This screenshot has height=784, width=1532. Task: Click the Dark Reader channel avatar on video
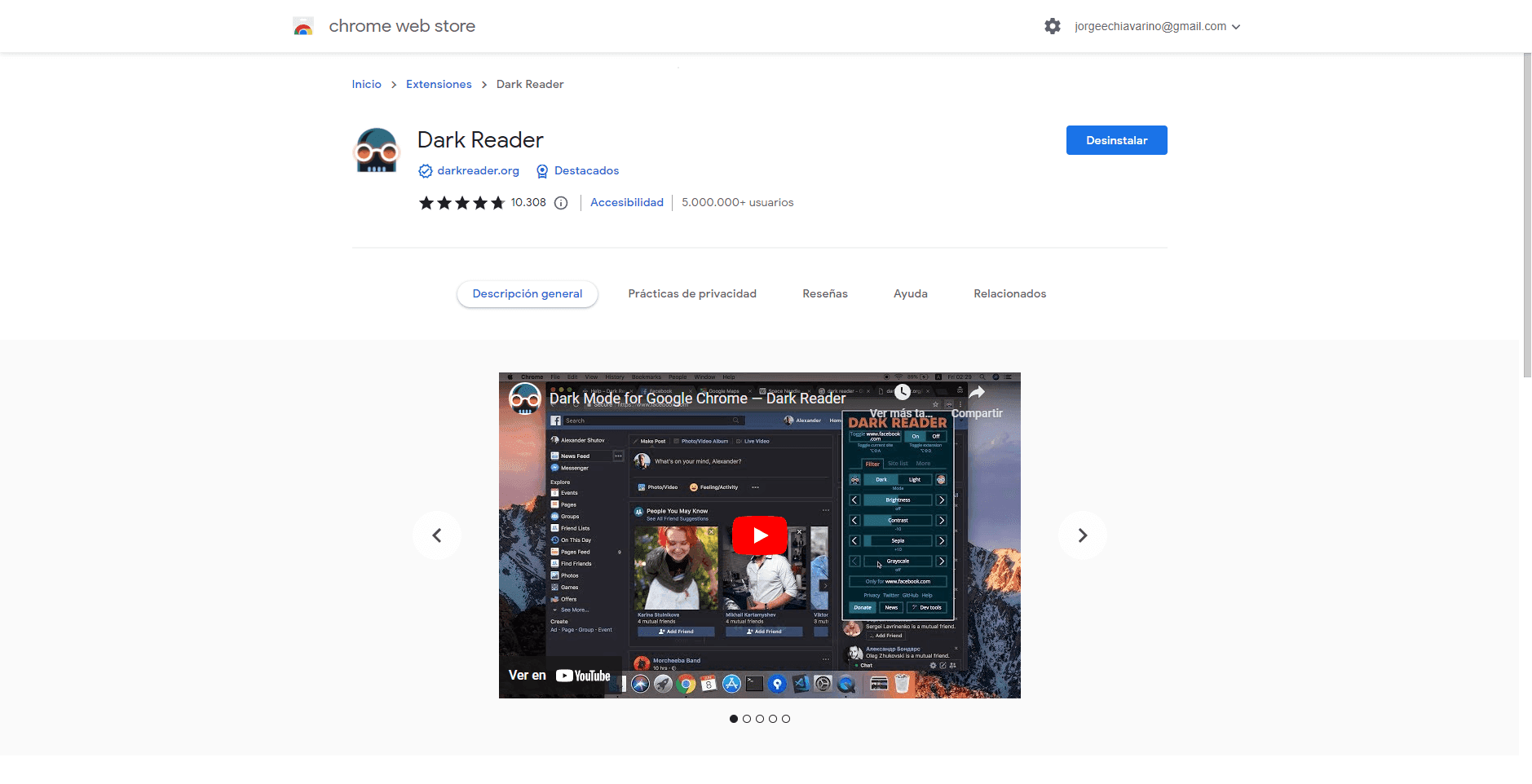click(525, 399)
